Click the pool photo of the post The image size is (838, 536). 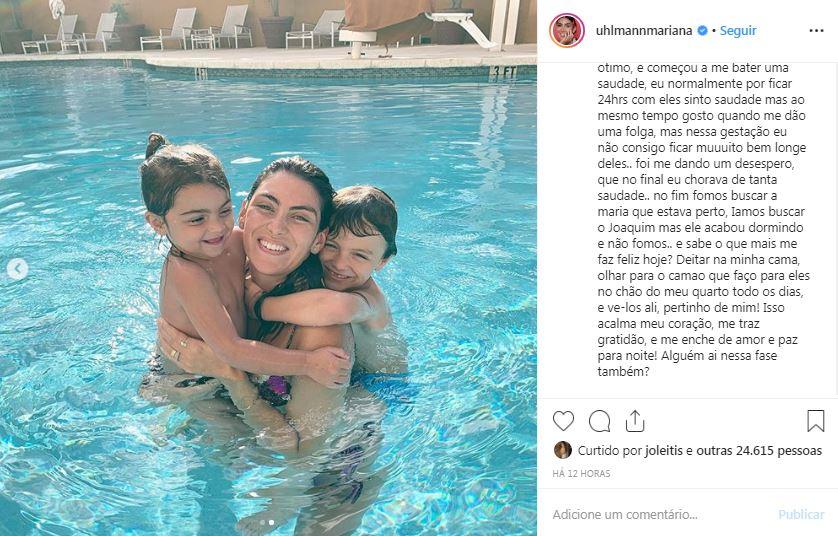[x=268, y=268]
